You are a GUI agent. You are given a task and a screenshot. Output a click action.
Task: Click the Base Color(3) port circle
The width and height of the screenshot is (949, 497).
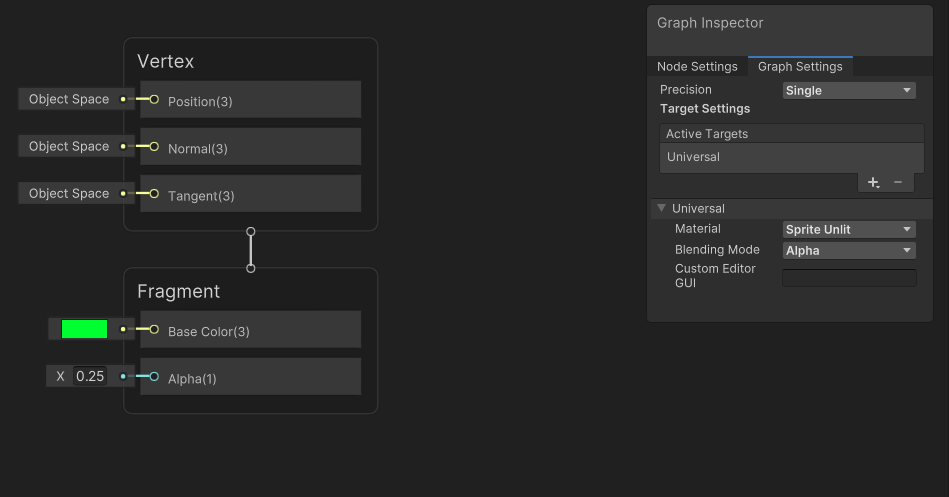(154, 329)
